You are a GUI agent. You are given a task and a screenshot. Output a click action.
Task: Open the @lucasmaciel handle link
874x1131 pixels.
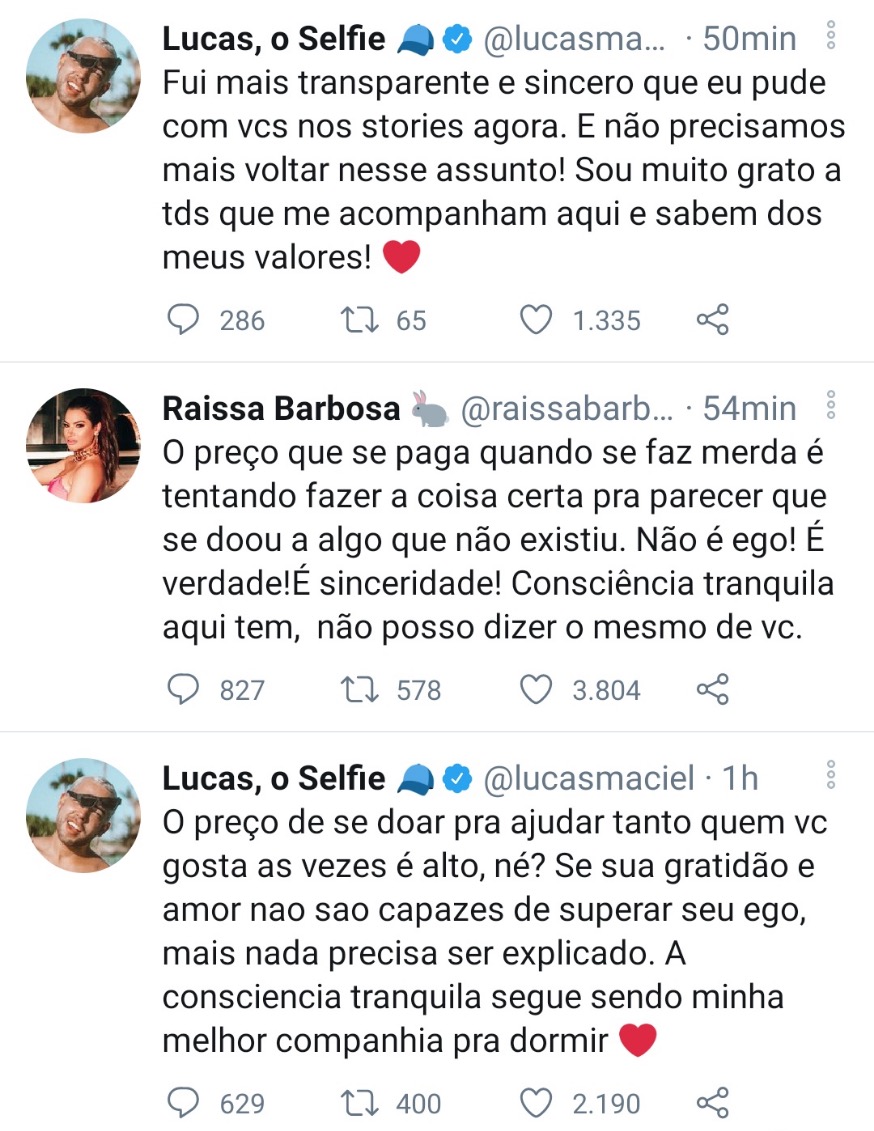(590, 778)
